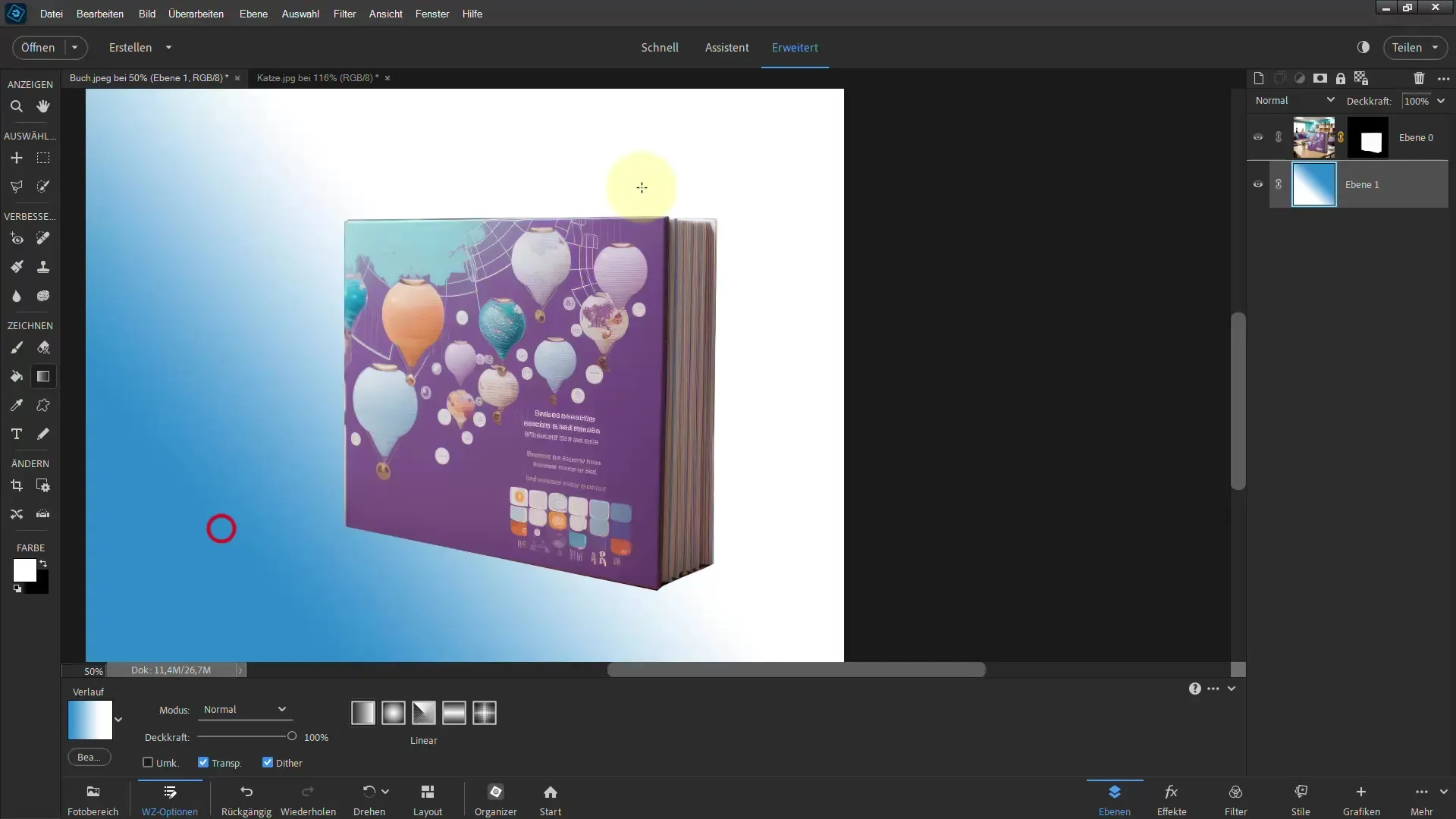
Task: Open the Filter menu
Action: 344,14
